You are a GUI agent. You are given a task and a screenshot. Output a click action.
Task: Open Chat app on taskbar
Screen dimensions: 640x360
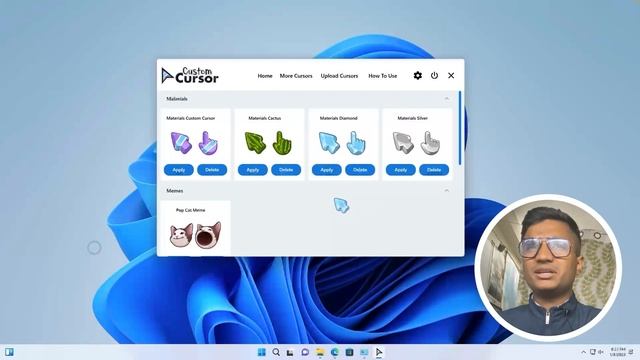[305, 352]
